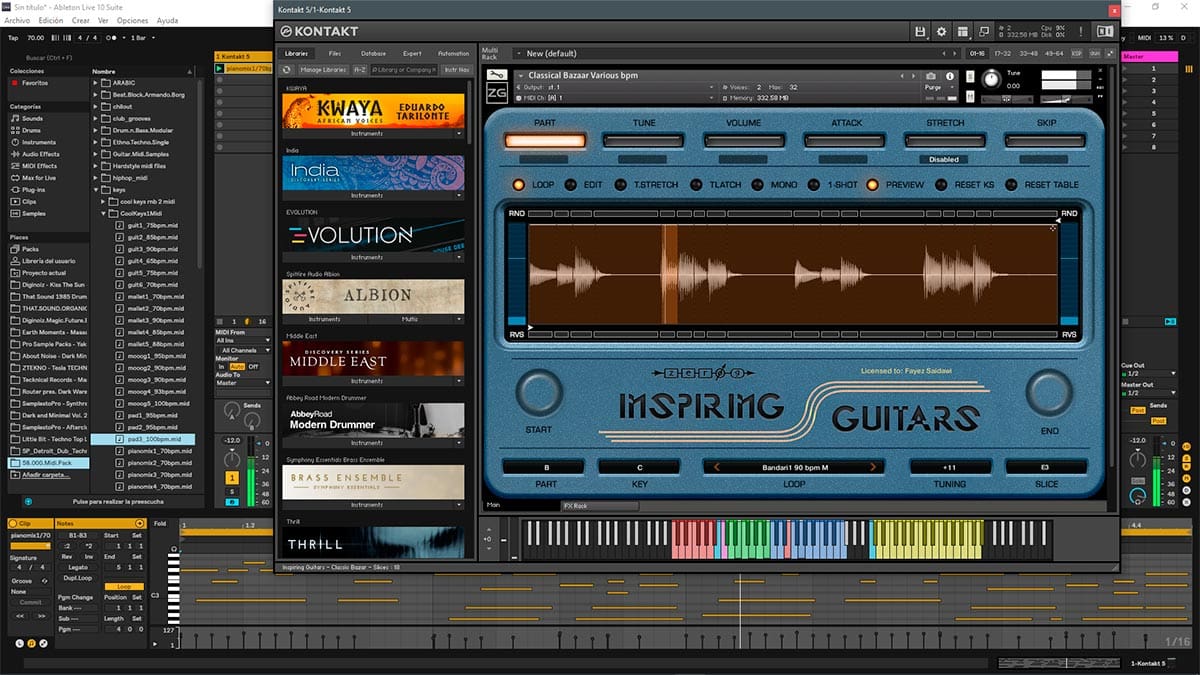Toggle 1-SHOT mode in Inspiring Guitars
1200x675 pixels.
(814, 185)
